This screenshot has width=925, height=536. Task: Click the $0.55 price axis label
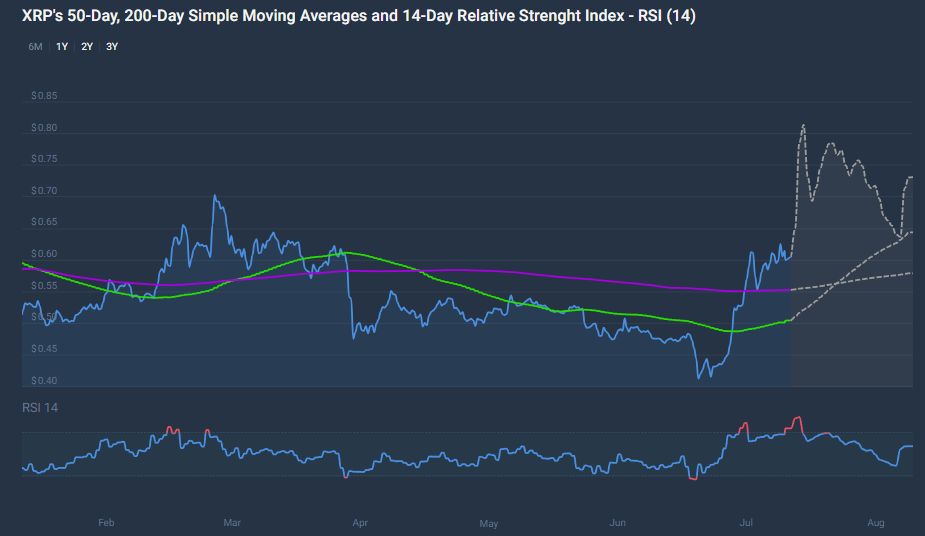coord(44,285)
